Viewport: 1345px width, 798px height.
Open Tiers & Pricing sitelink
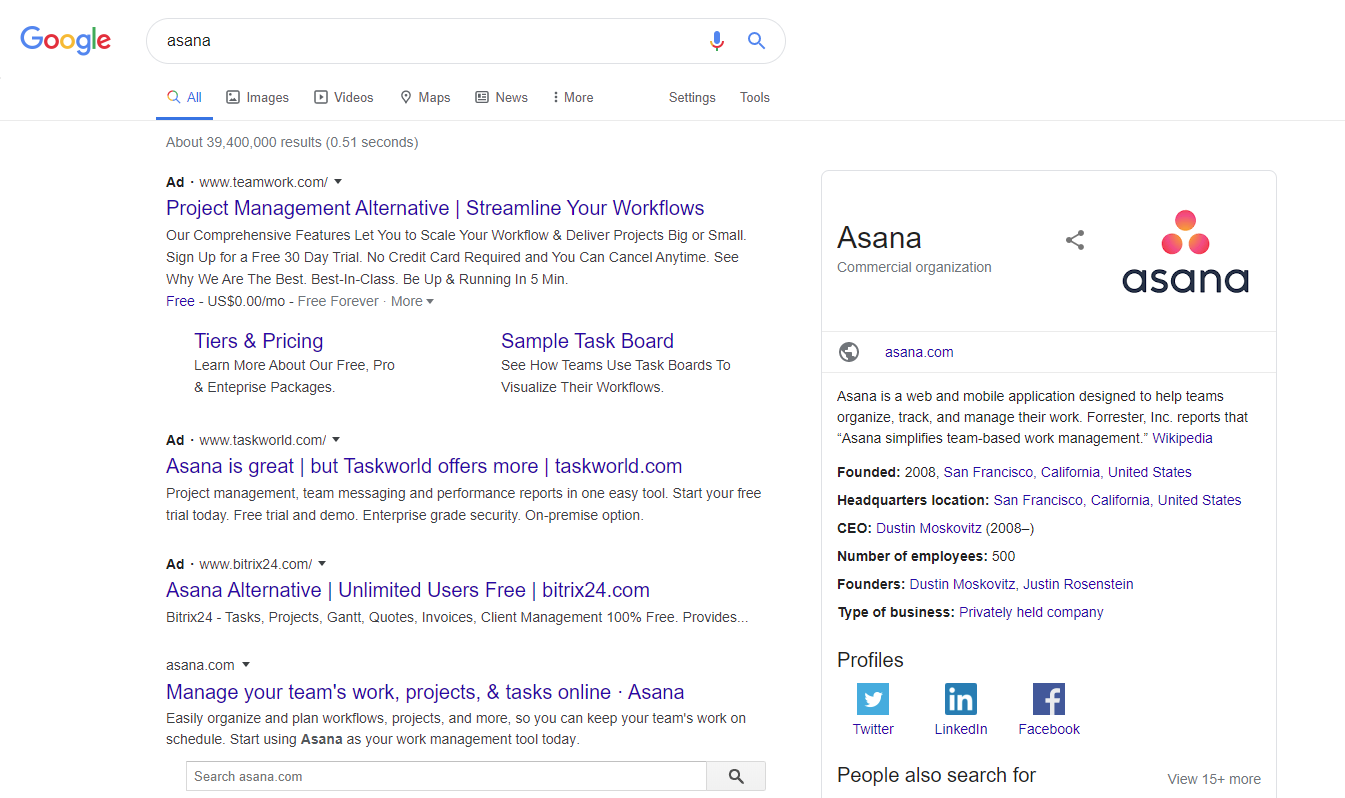click(259, 341)
